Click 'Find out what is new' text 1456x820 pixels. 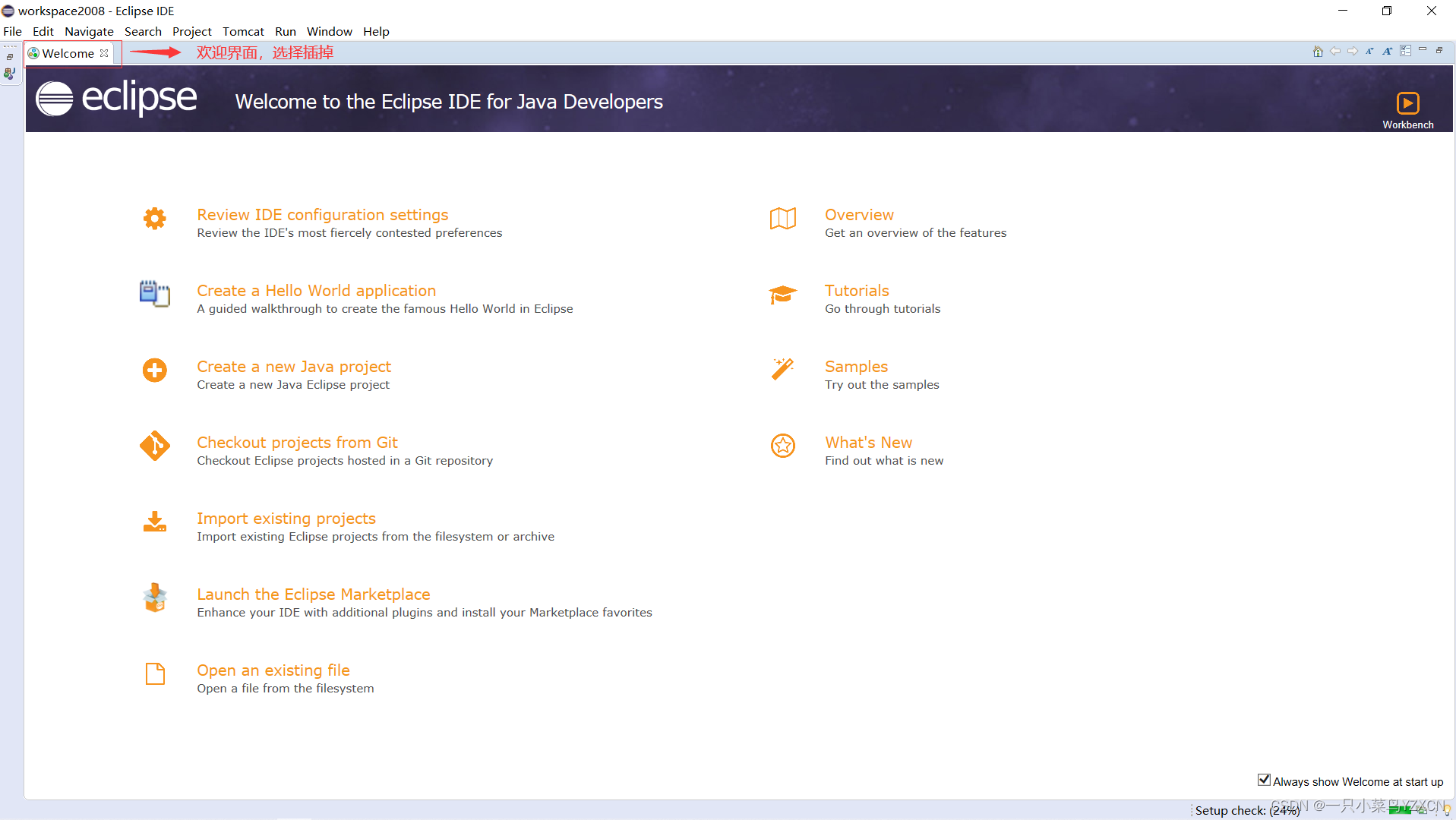[x=884, y=461]
